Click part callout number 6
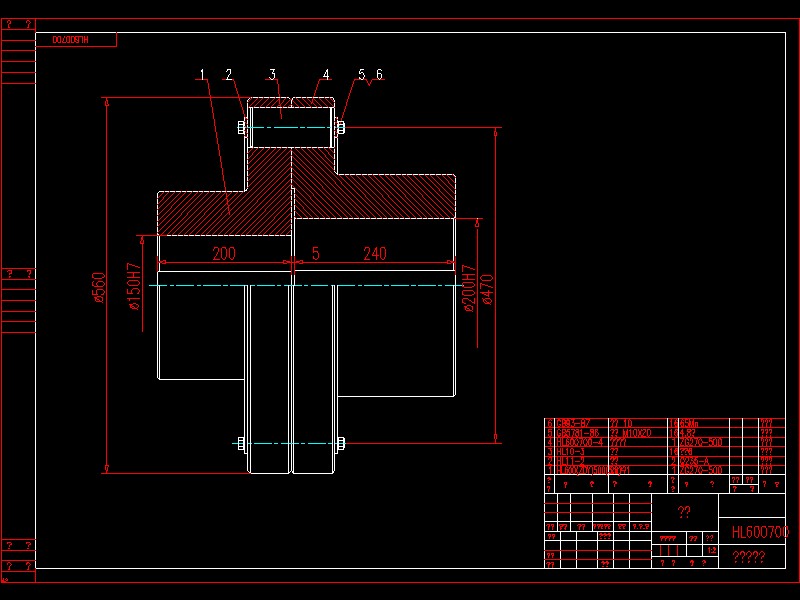Screen dimensions: 800x600 point(379,74)
